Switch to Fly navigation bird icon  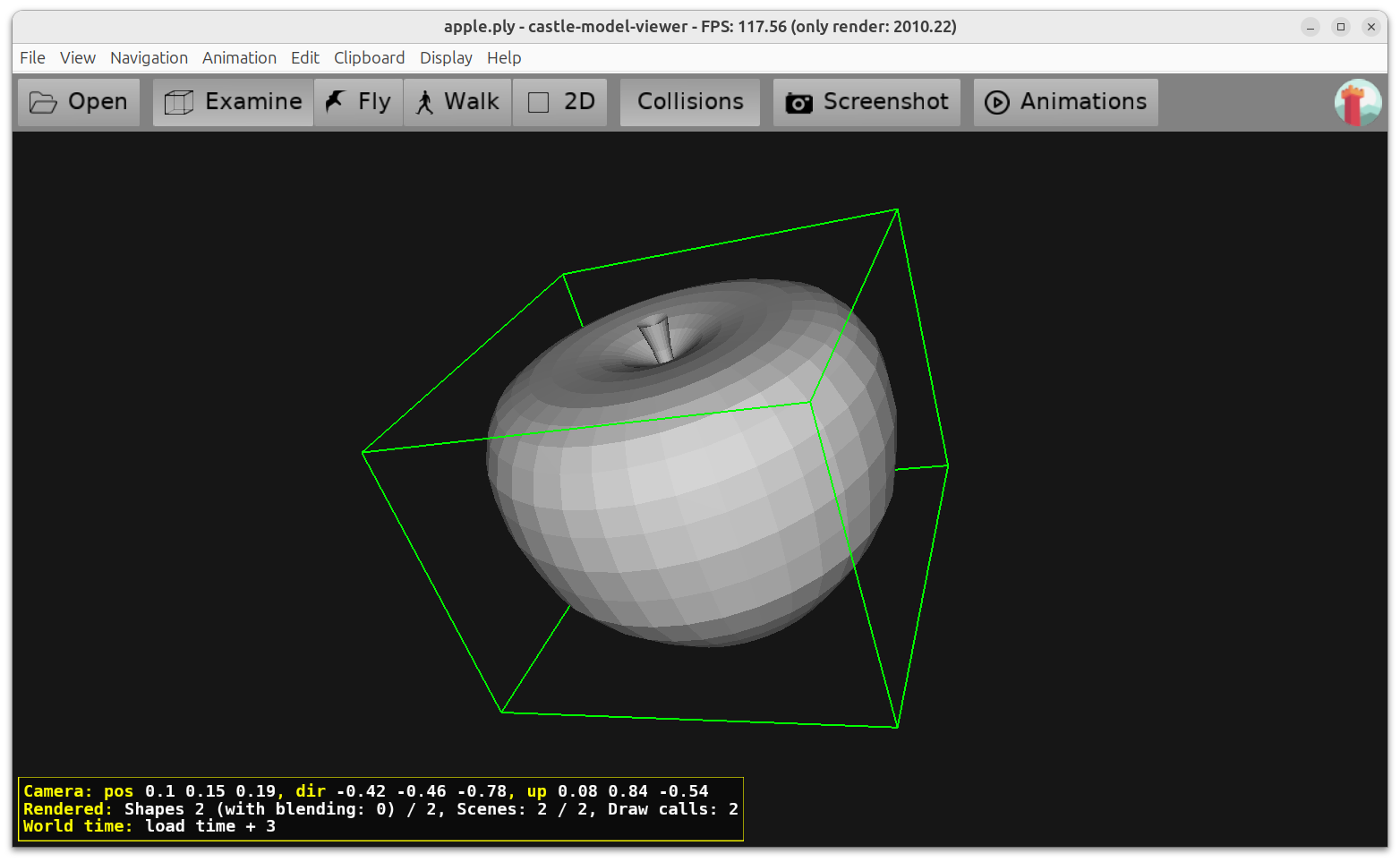coord(336,102)
